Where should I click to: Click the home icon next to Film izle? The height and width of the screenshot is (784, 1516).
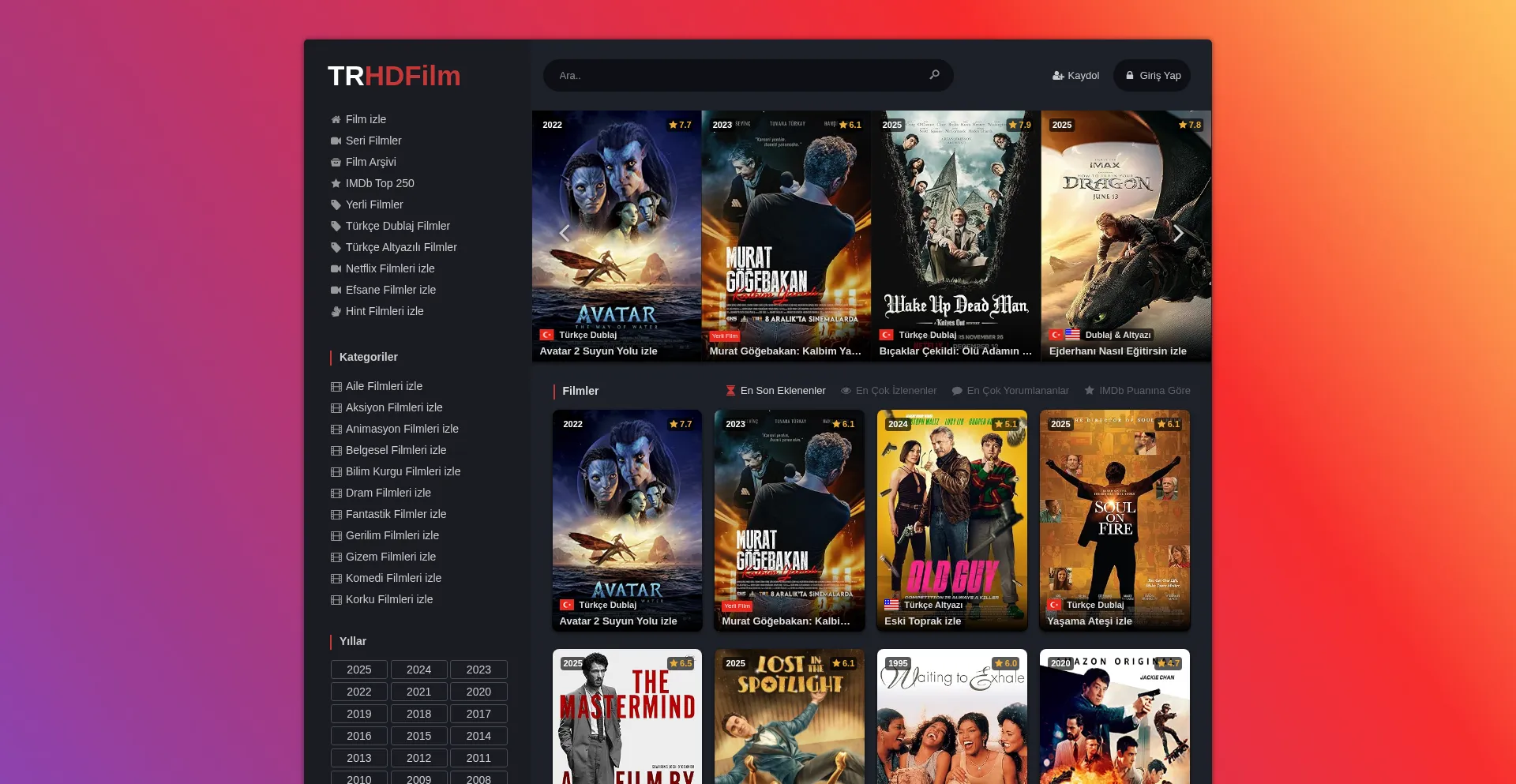pyautogui.click(x=335, y=119)
